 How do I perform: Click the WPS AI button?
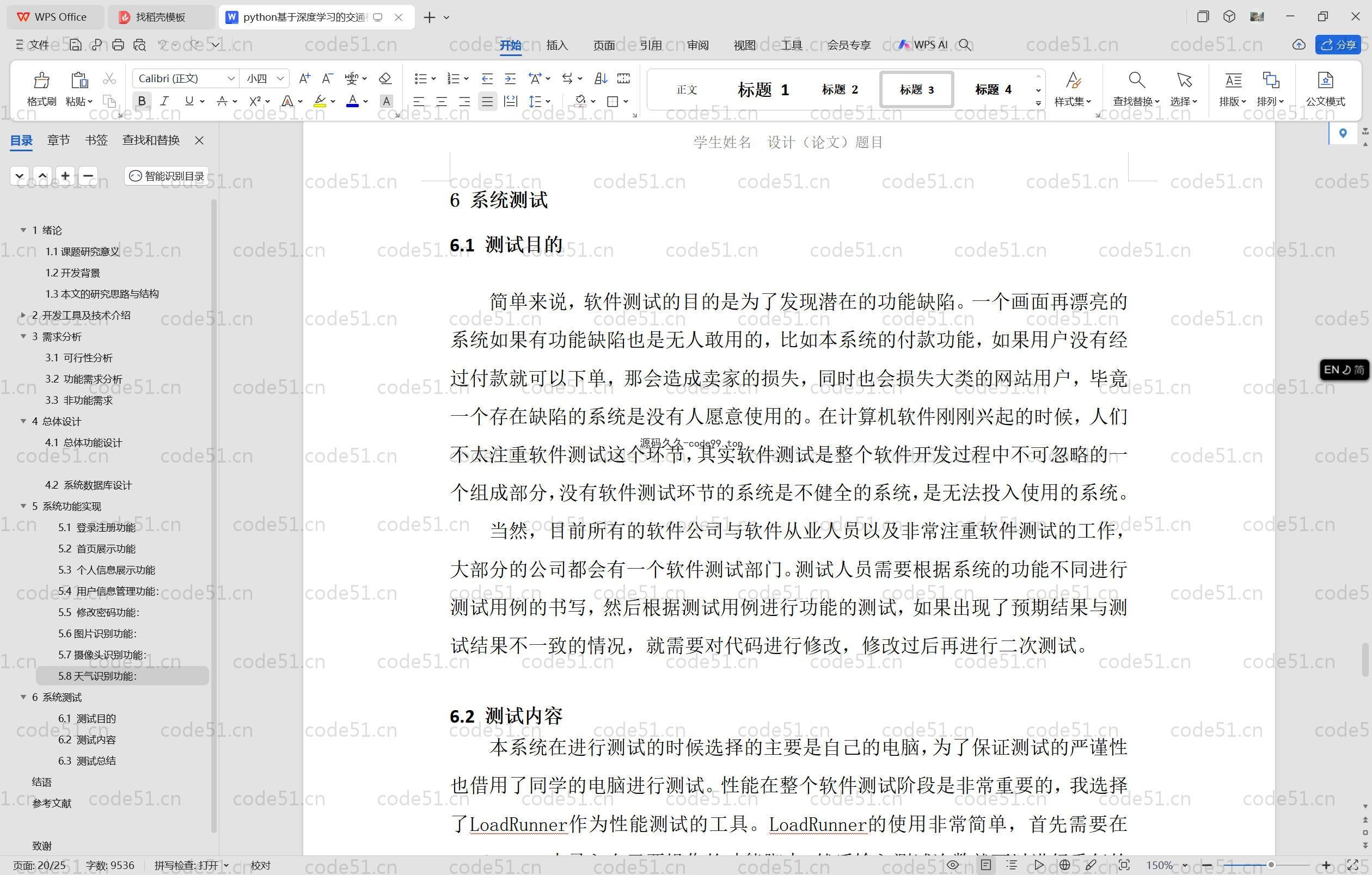[923, 45]
